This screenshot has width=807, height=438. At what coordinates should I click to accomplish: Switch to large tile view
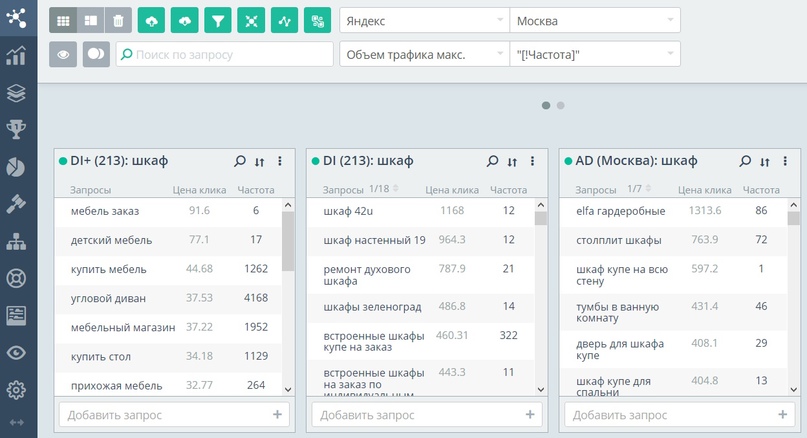tap(91, 21)
